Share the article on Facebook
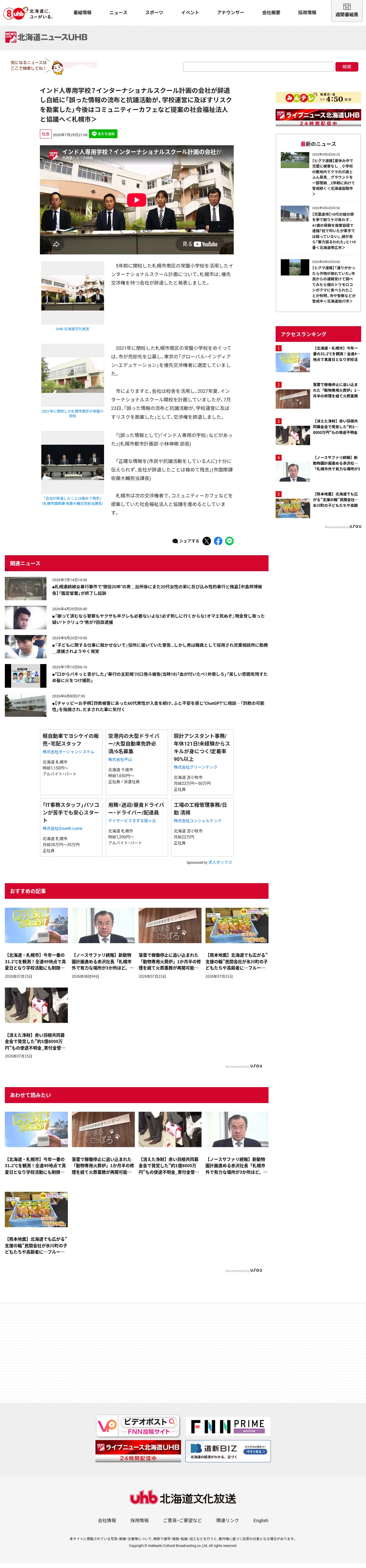The height and width of the screenshot is (1568, 366). [218, 540]
